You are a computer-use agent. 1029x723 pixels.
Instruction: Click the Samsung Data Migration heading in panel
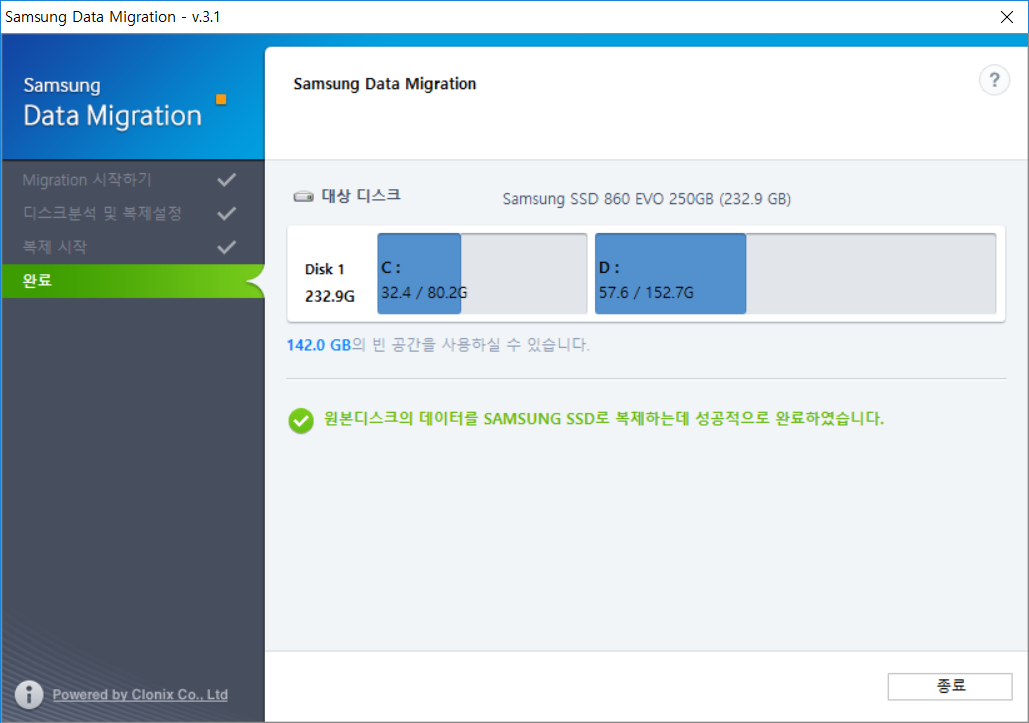click(x=385, y=84)
